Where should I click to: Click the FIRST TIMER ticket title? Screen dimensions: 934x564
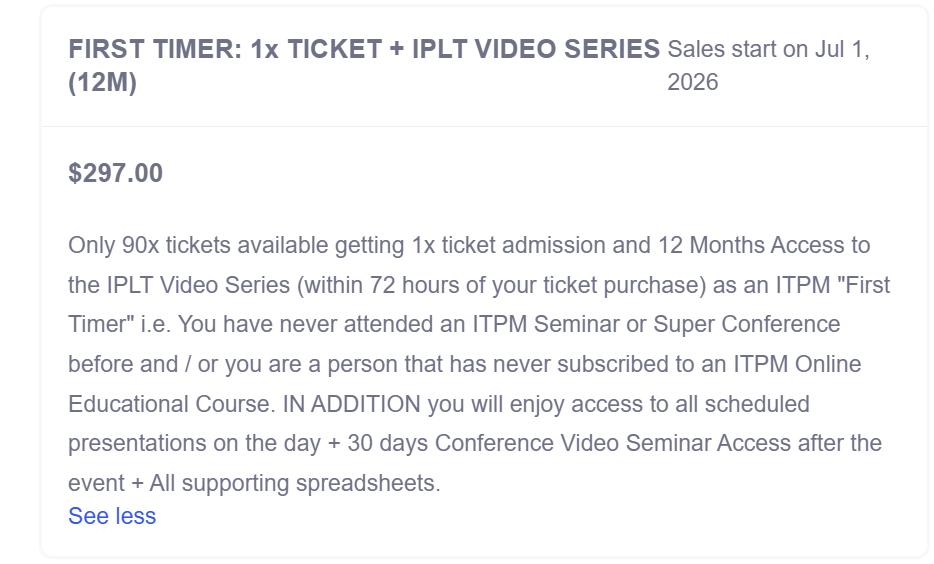point(363,49)
